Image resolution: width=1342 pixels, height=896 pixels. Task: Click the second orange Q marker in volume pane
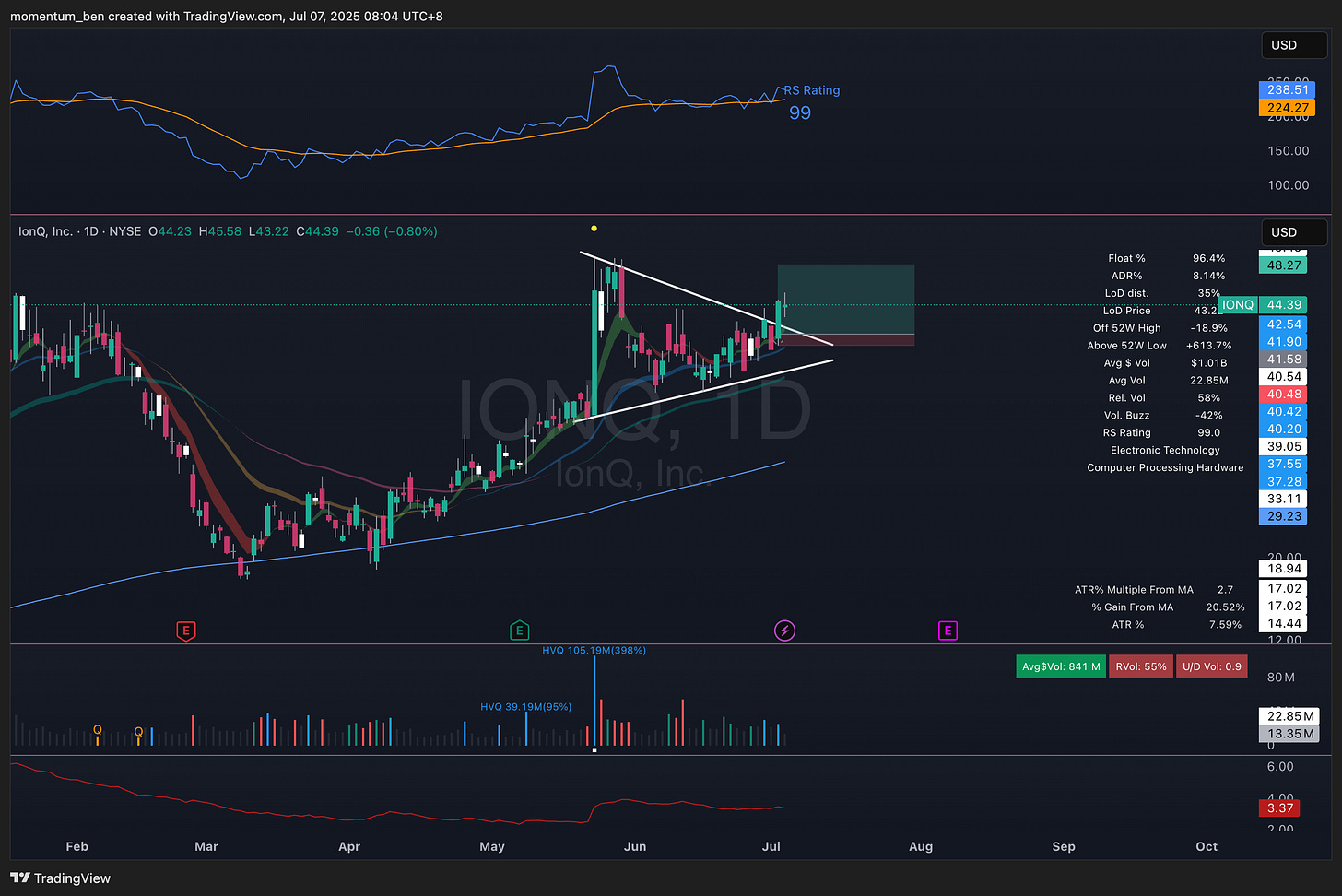[139, 732]
